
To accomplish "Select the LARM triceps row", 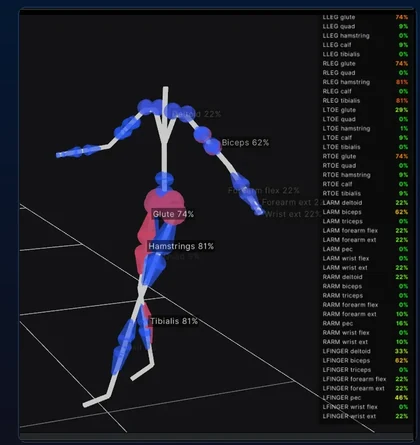I will tap(365, 221).
